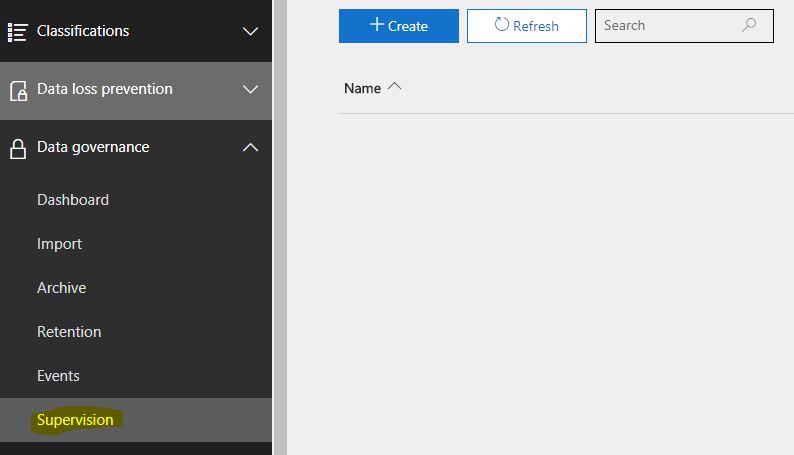The image size is (794, 455).
Task: Click the Data loss prevention document-lock icon
Action: coord(18,91)
